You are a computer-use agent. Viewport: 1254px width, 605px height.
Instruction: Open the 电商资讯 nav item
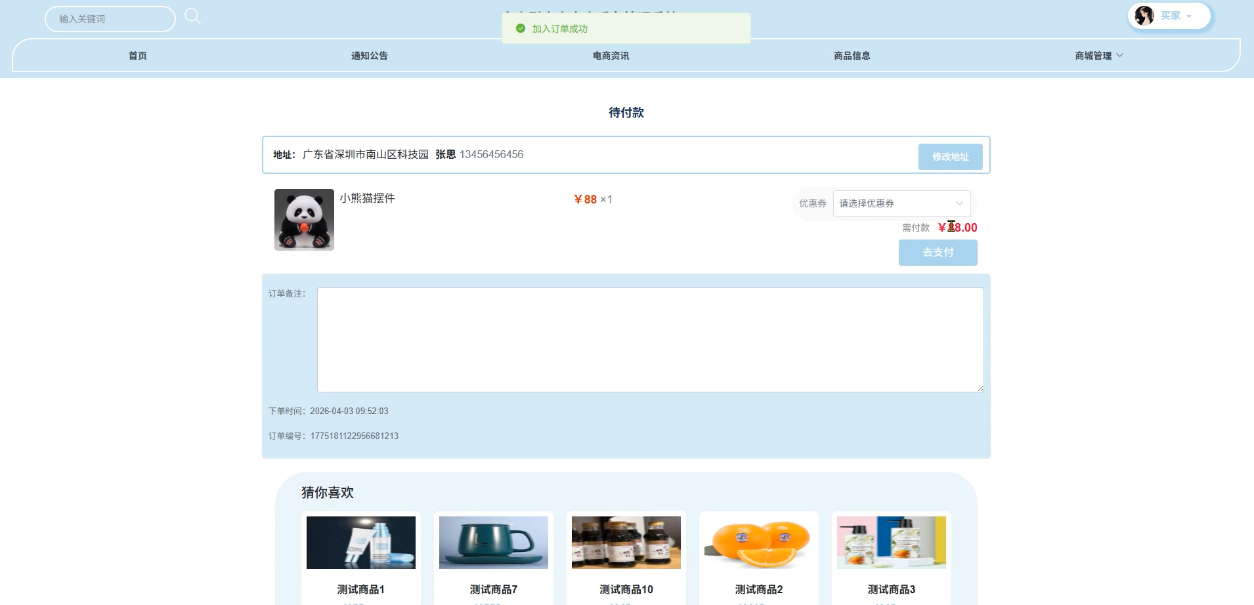611,56
